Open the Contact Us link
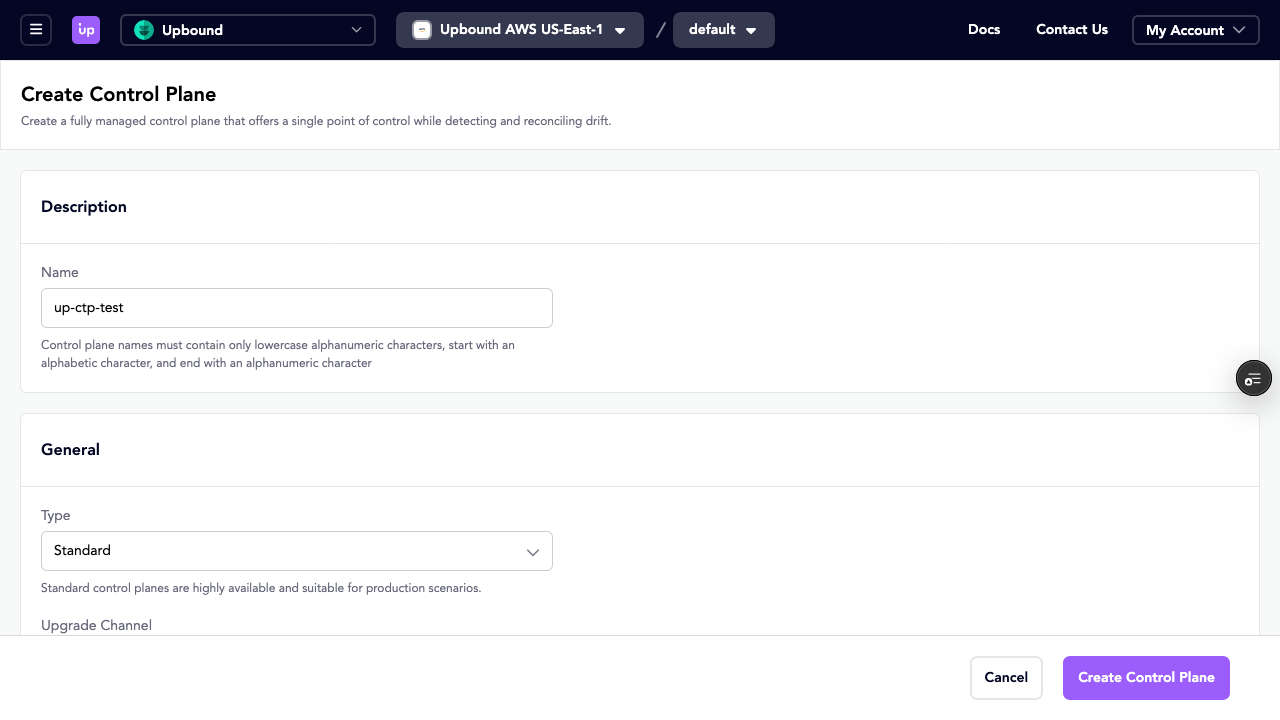Image resolution: width=1280 pixels, height=720 pixels. tap(1071, 30)
